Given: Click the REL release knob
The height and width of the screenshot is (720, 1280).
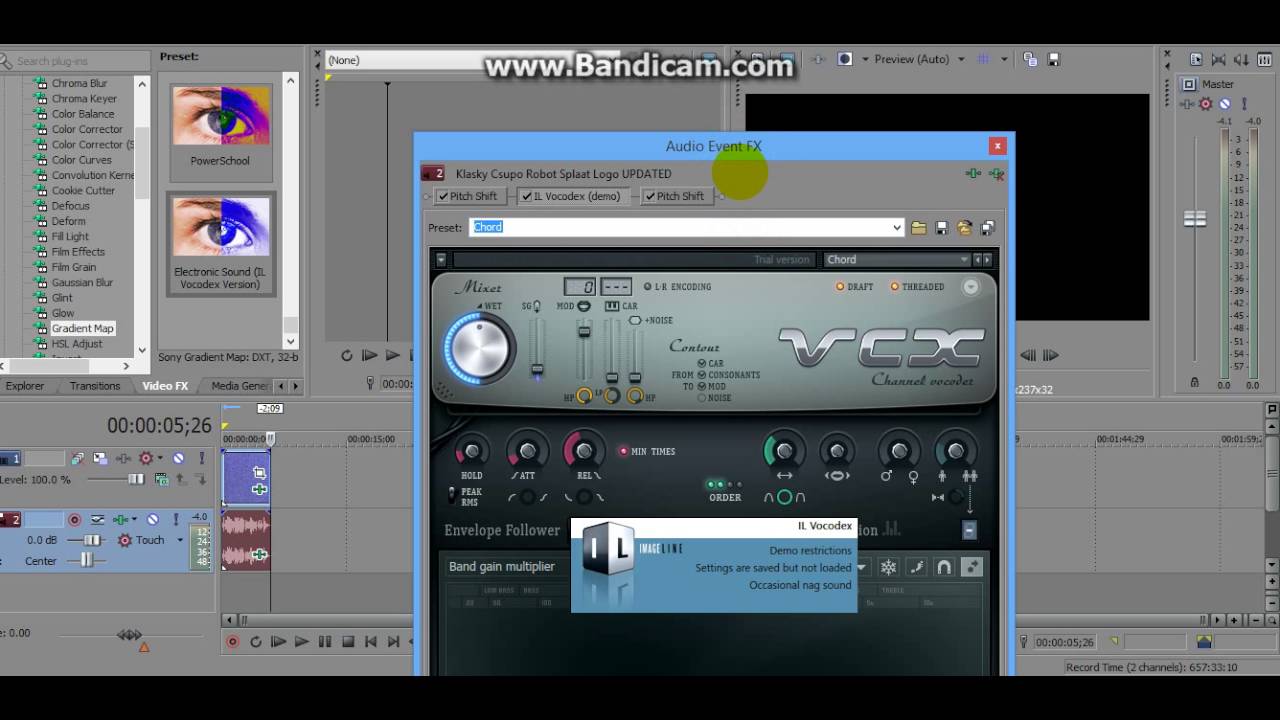Looking at the screenshot, I should [584, 452].
